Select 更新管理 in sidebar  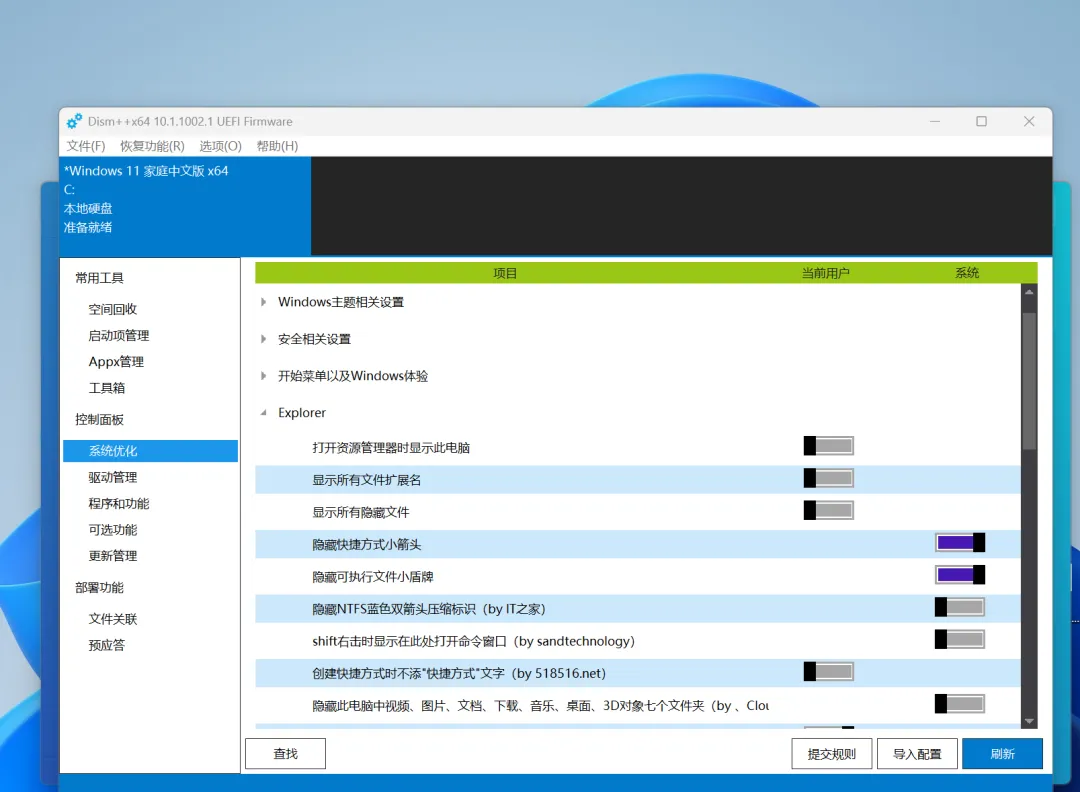[x=113, y=556]
